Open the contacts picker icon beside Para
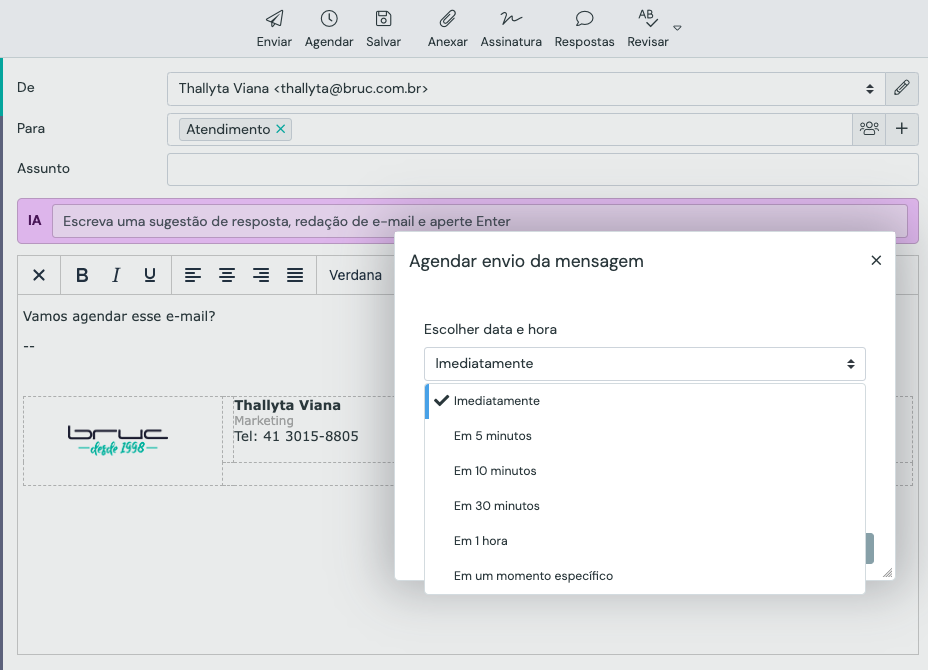Image resolution: width=928 pixels, height=670 pixels. tap(869, 128)
